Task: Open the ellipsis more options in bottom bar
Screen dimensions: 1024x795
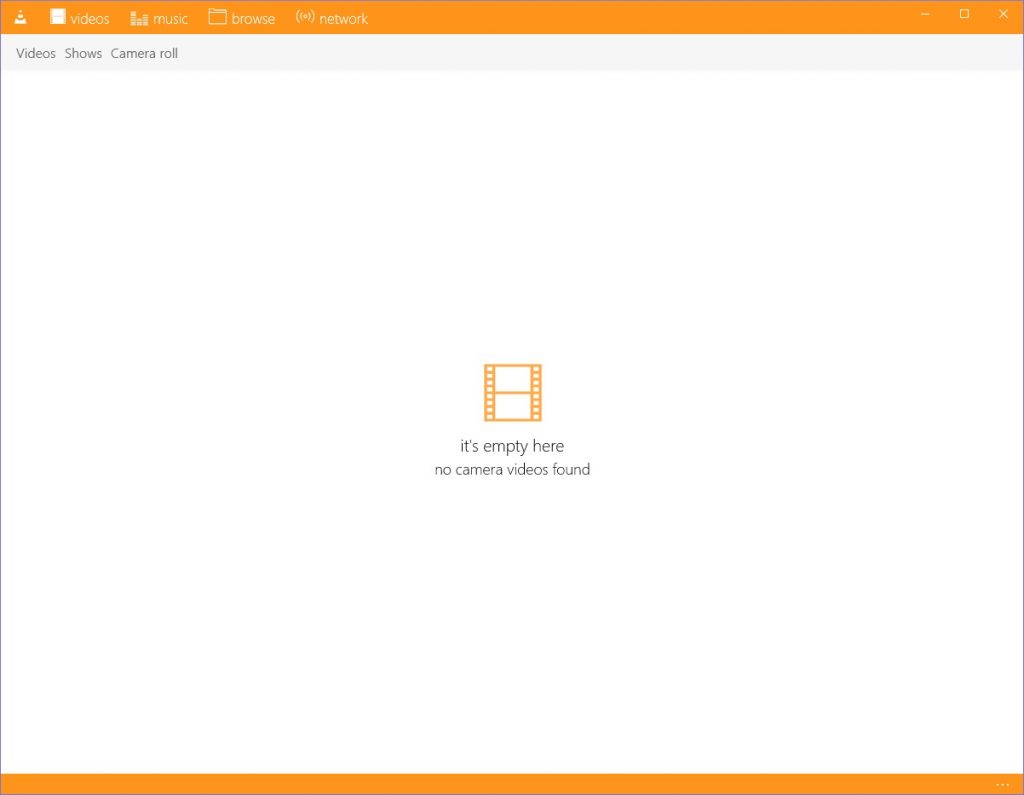Action: 1002,784
